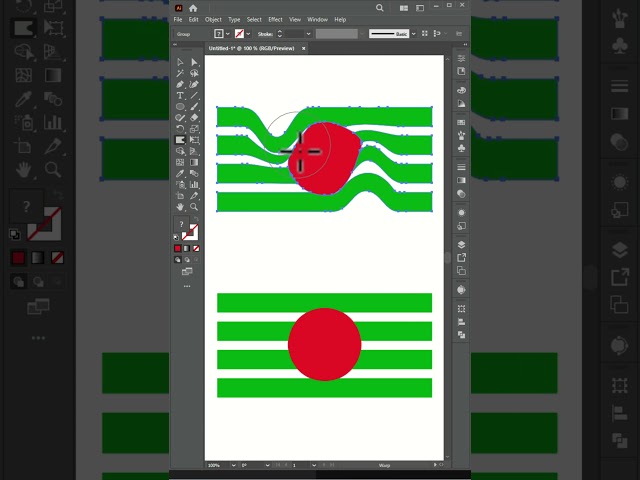The image size is (640, 480).
Task: Select the active Warp tool
Action: tap(180, 140)
